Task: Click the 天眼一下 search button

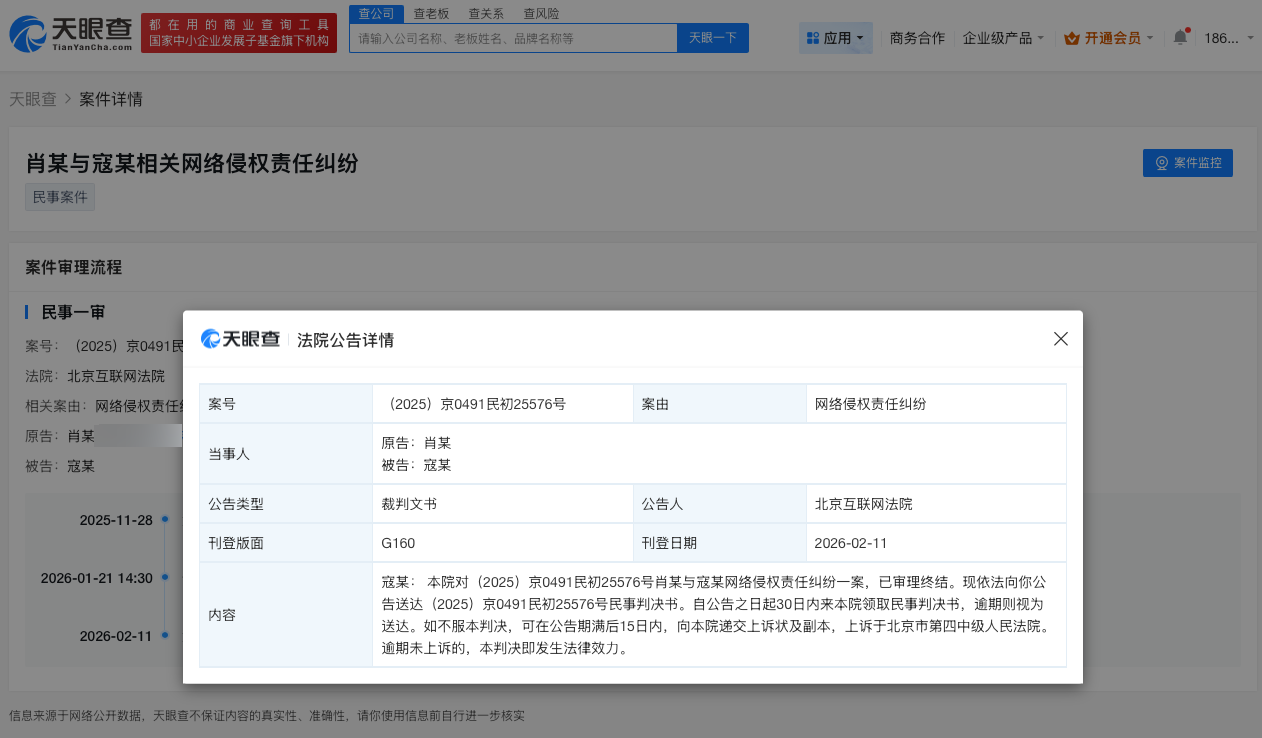Action: 712,36
